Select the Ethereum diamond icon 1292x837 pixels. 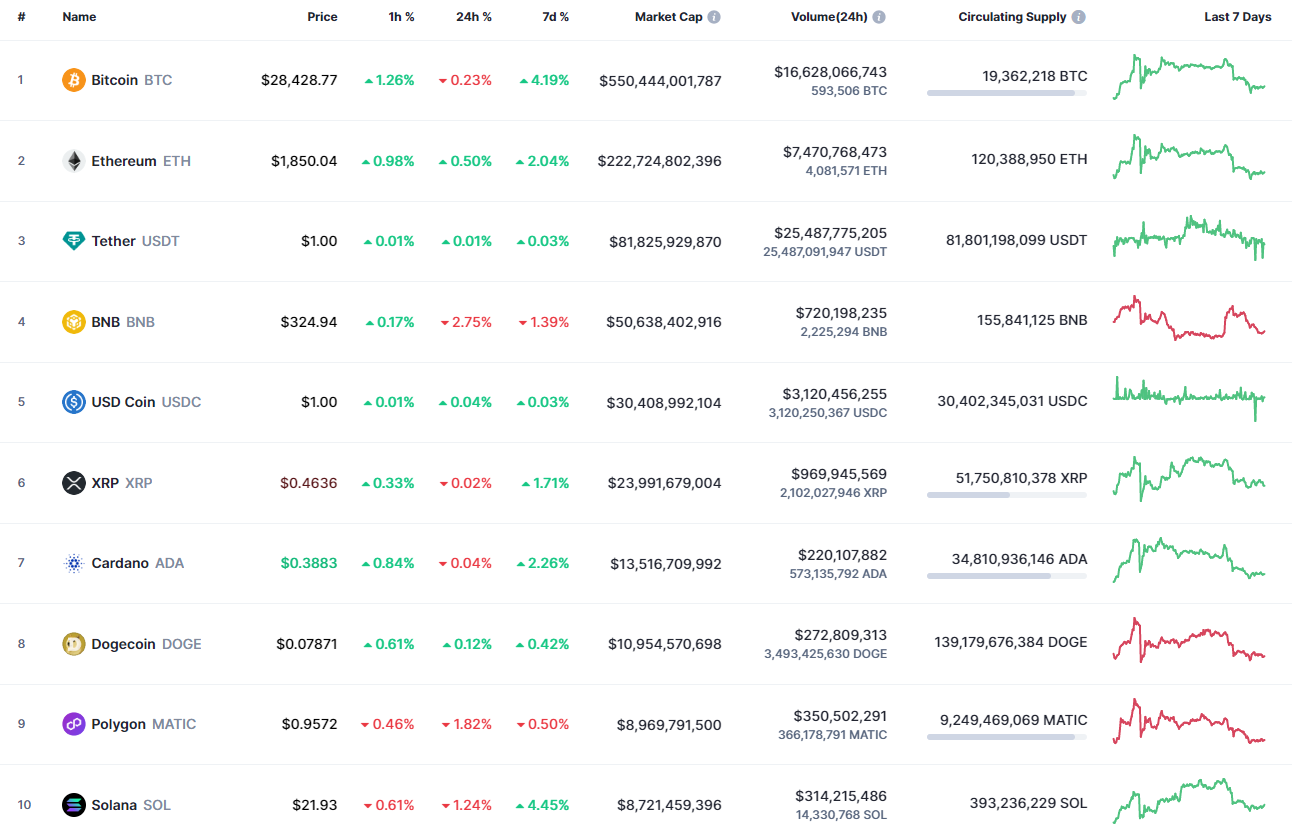click(x=72, y=161)
